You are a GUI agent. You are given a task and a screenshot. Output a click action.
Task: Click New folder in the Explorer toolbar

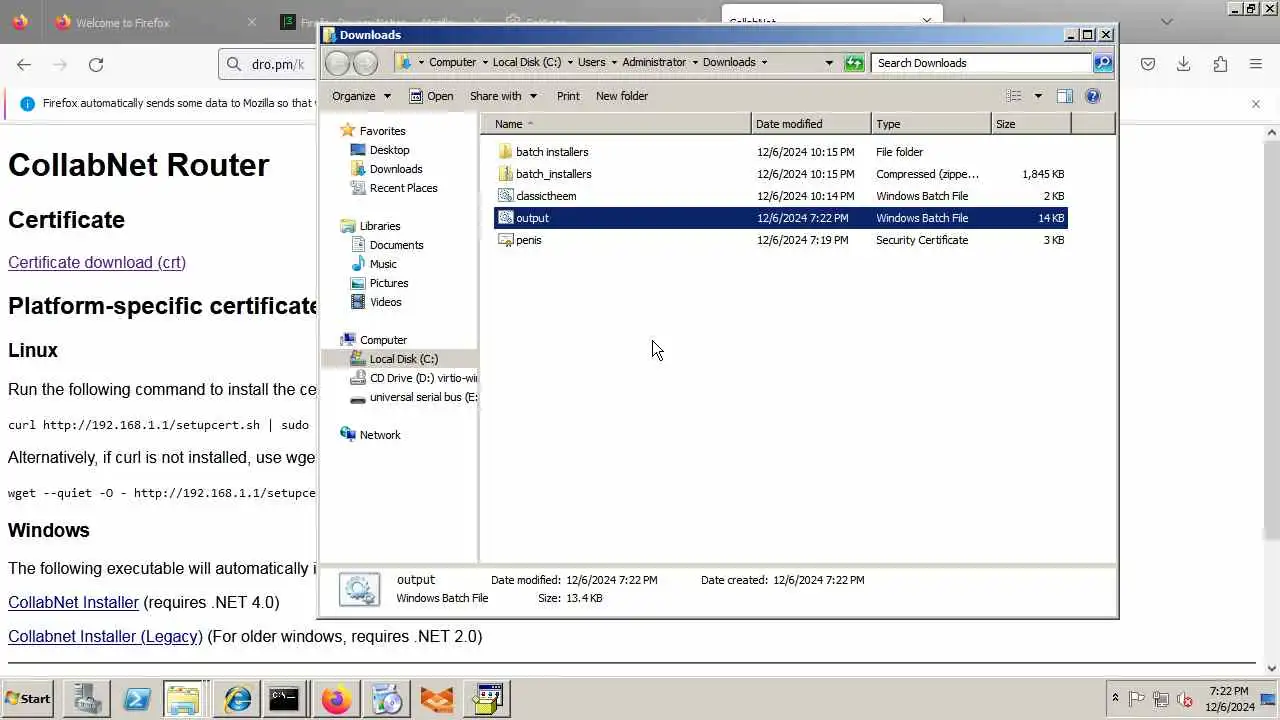pos(622,96)
